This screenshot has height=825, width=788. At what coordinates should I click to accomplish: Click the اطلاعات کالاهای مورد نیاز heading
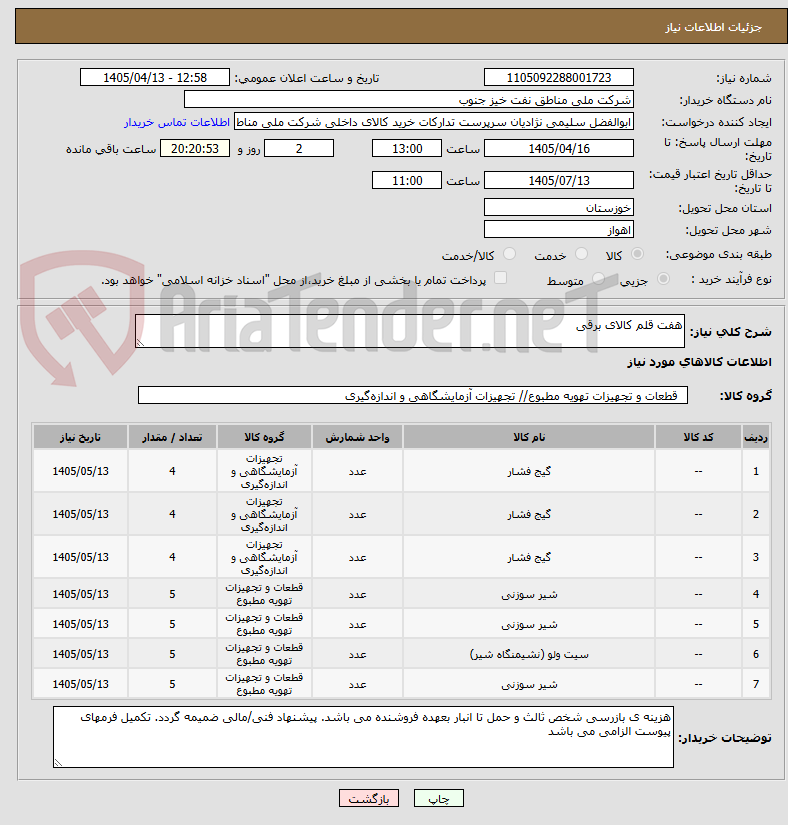(699, 362)
